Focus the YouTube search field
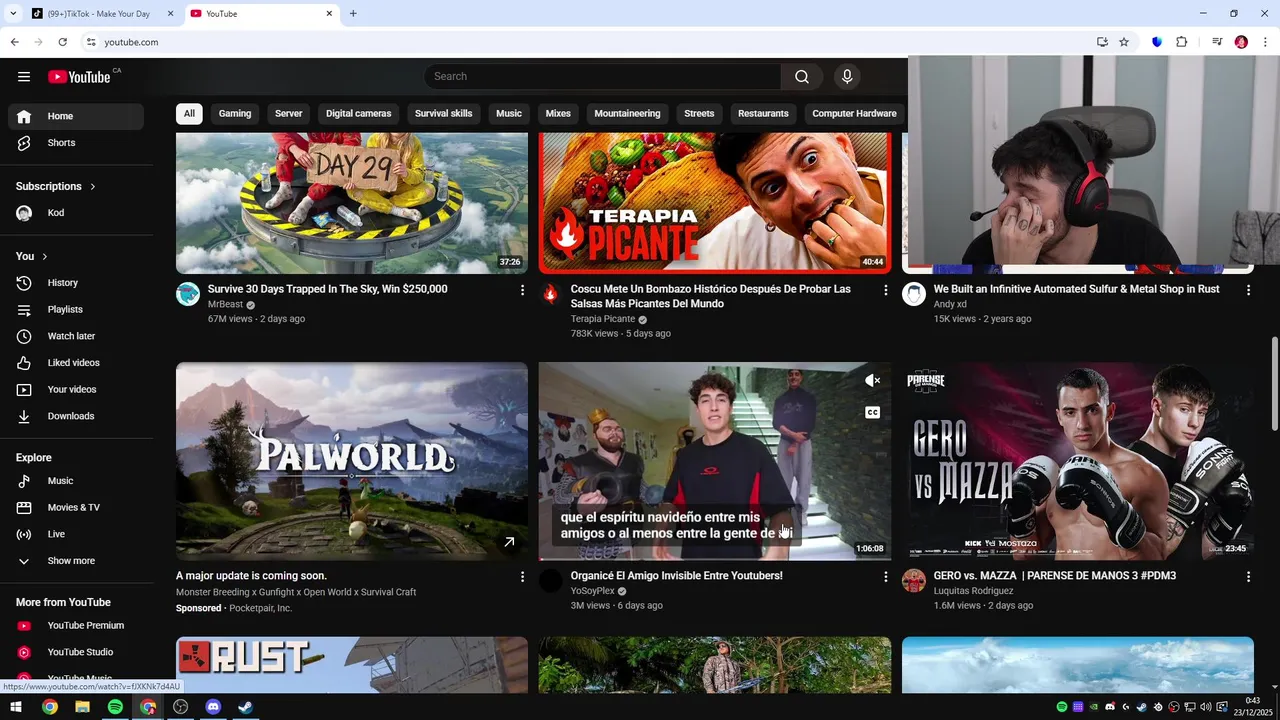The image size is (1280, 720). 602,77
